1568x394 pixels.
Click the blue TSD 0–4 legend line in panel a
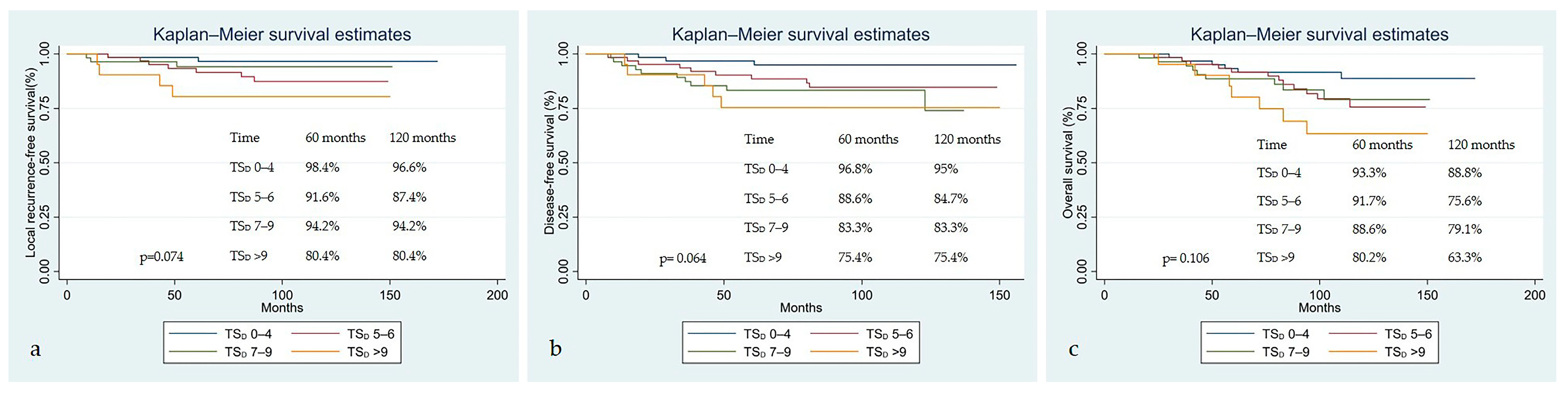pyautogui.click(x=192, y=334)
